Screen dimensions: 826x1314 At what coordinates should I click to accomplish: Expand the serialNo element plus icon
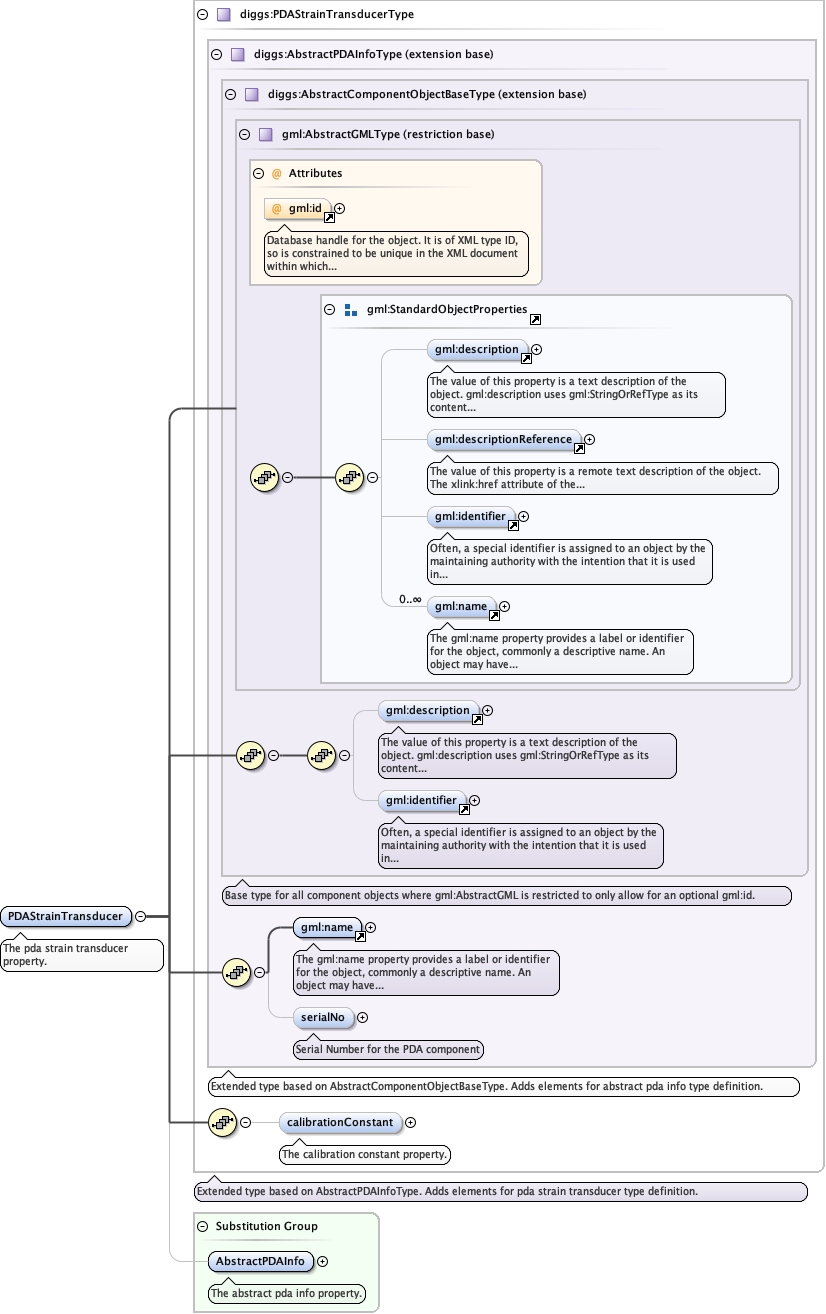pyautogui.click(x=362, y=1017)
